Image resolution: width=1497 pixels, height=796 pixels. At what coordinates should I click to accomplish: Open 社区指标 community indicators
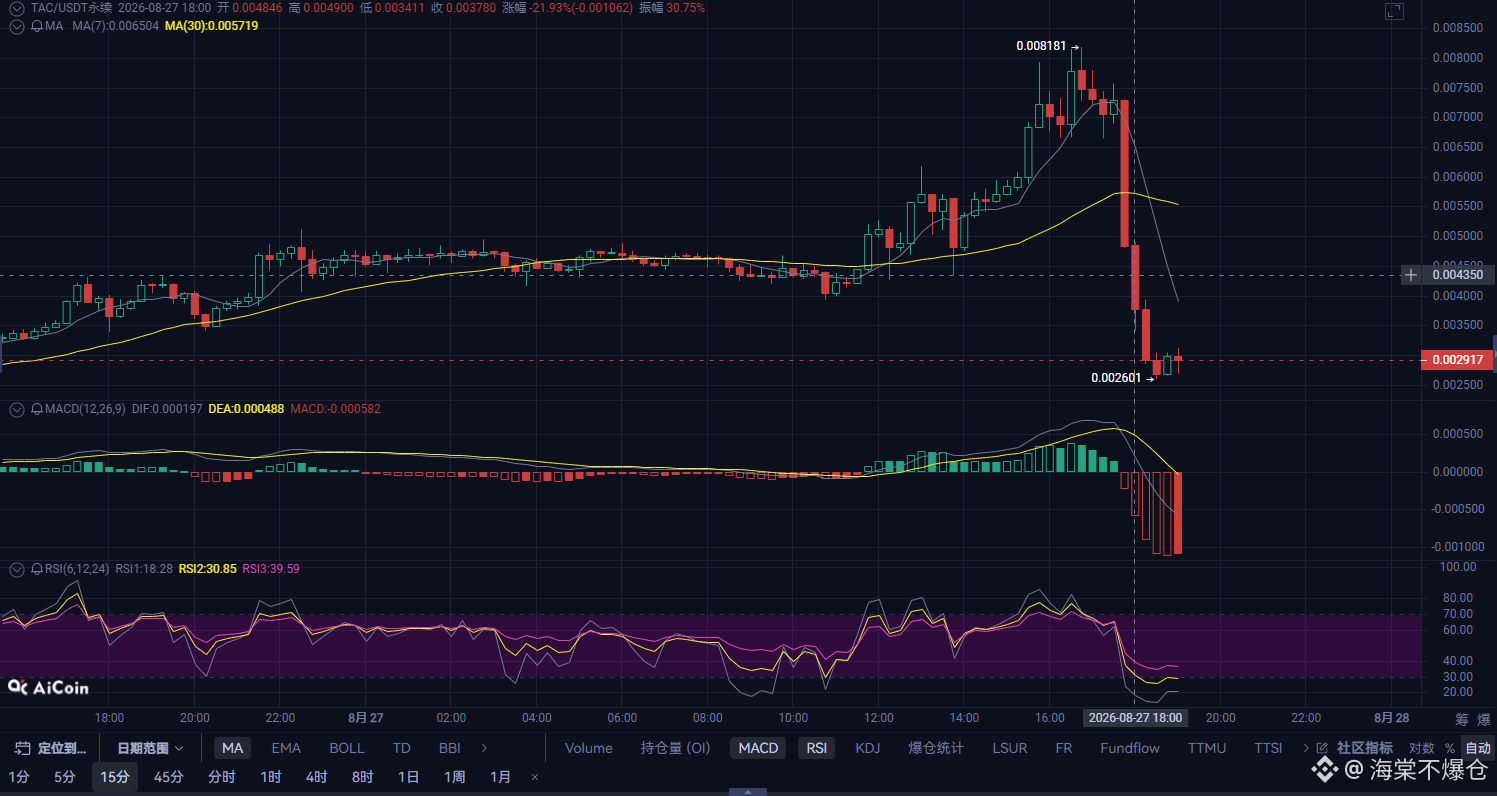pos(1365,748)
